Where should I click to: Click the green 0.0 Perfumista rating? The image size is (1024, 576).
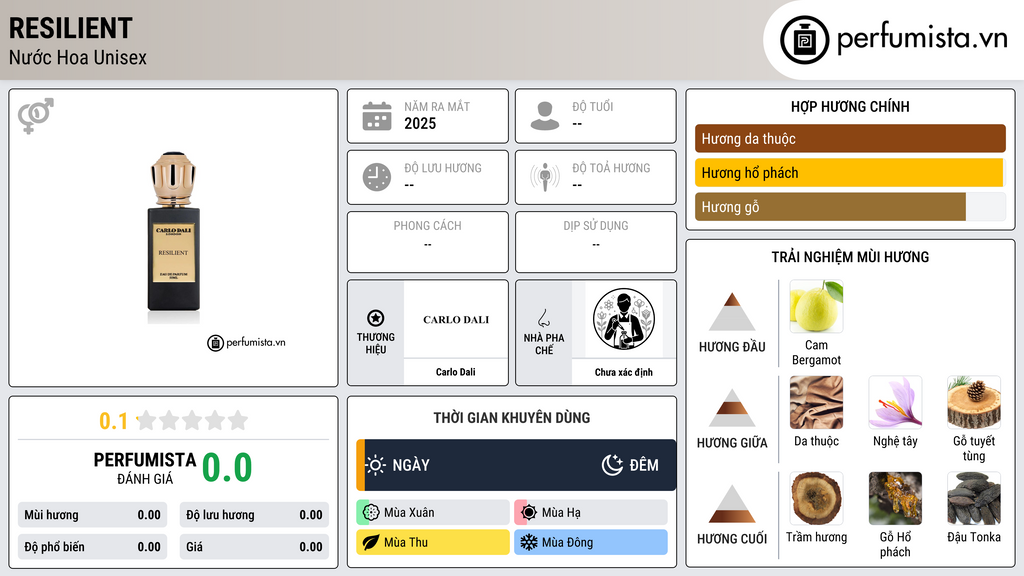click(227, 468)
